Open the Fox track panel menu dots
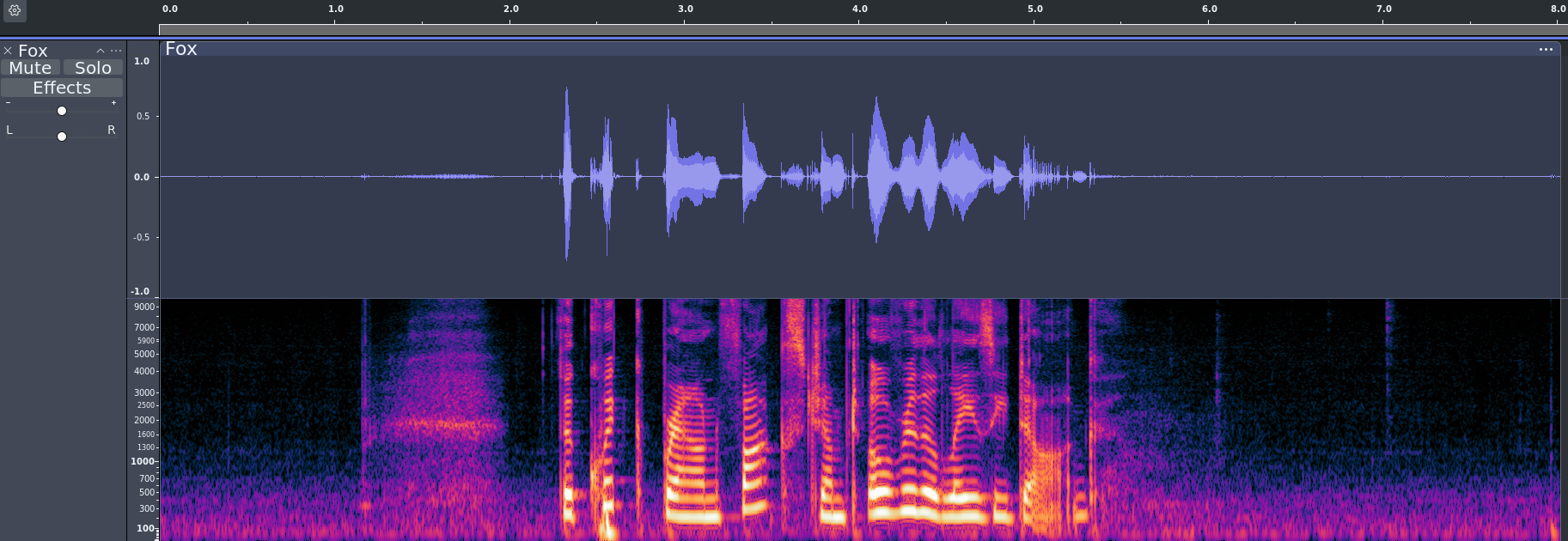Image resolution: width=1568 pixels, height=541 pixels. pos(116,51)
